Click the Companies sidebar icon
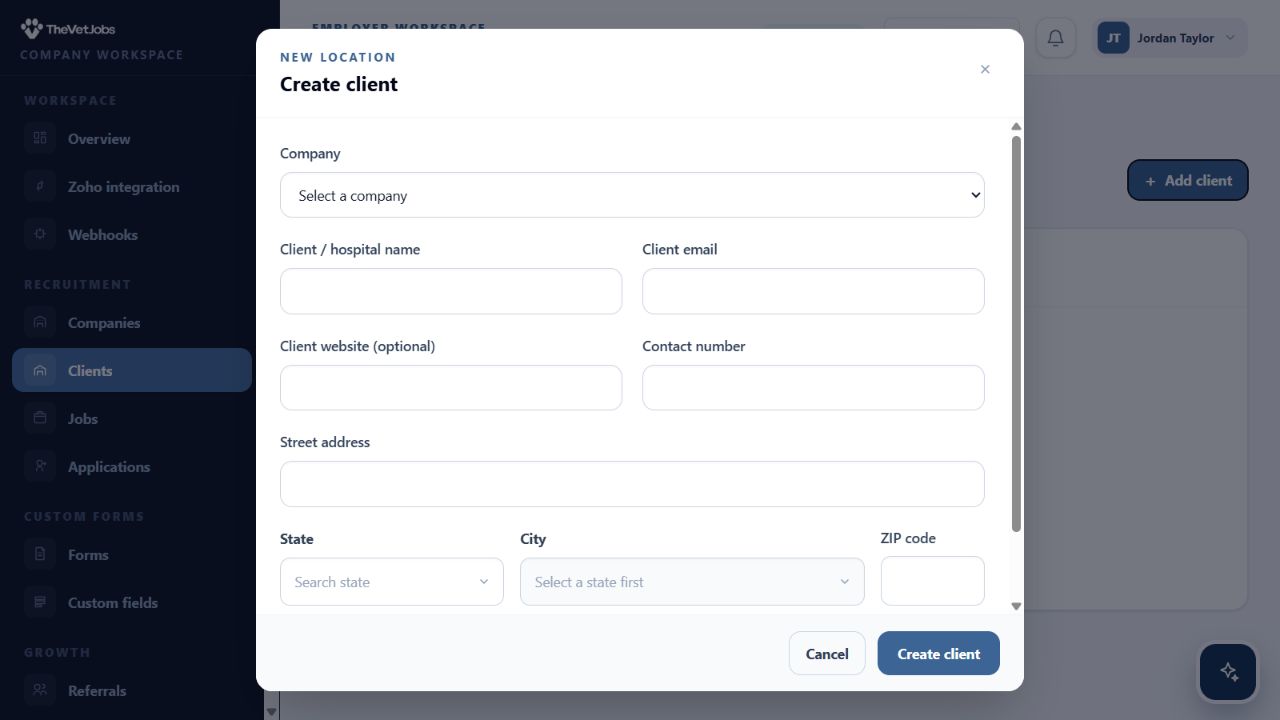The height and width of the screenshot is (720, 1280). tap(40, 322)
